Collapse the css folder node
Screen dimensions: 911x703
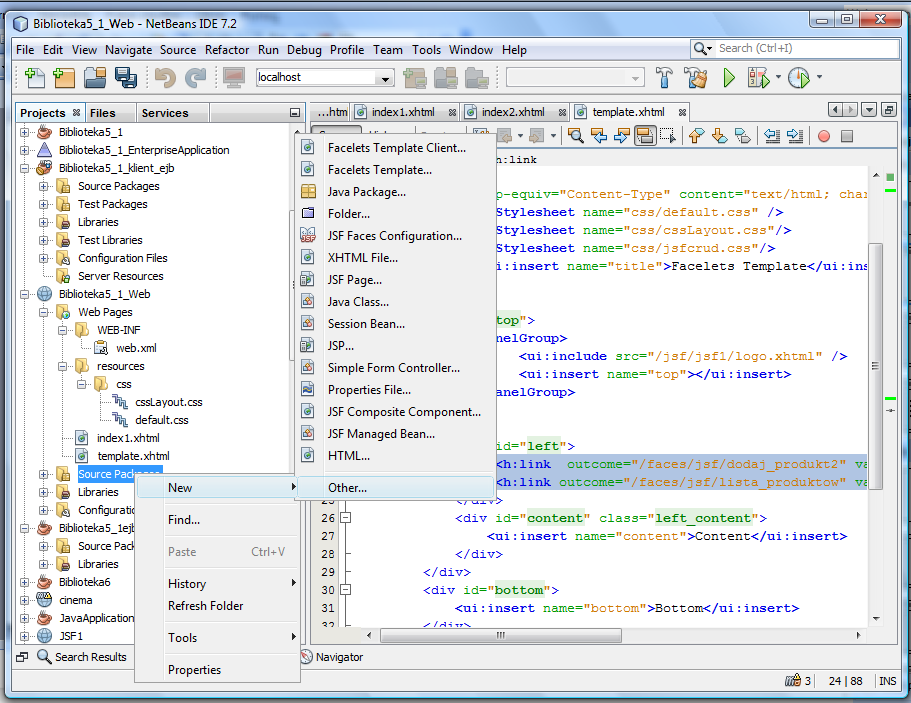coord(81,385)
